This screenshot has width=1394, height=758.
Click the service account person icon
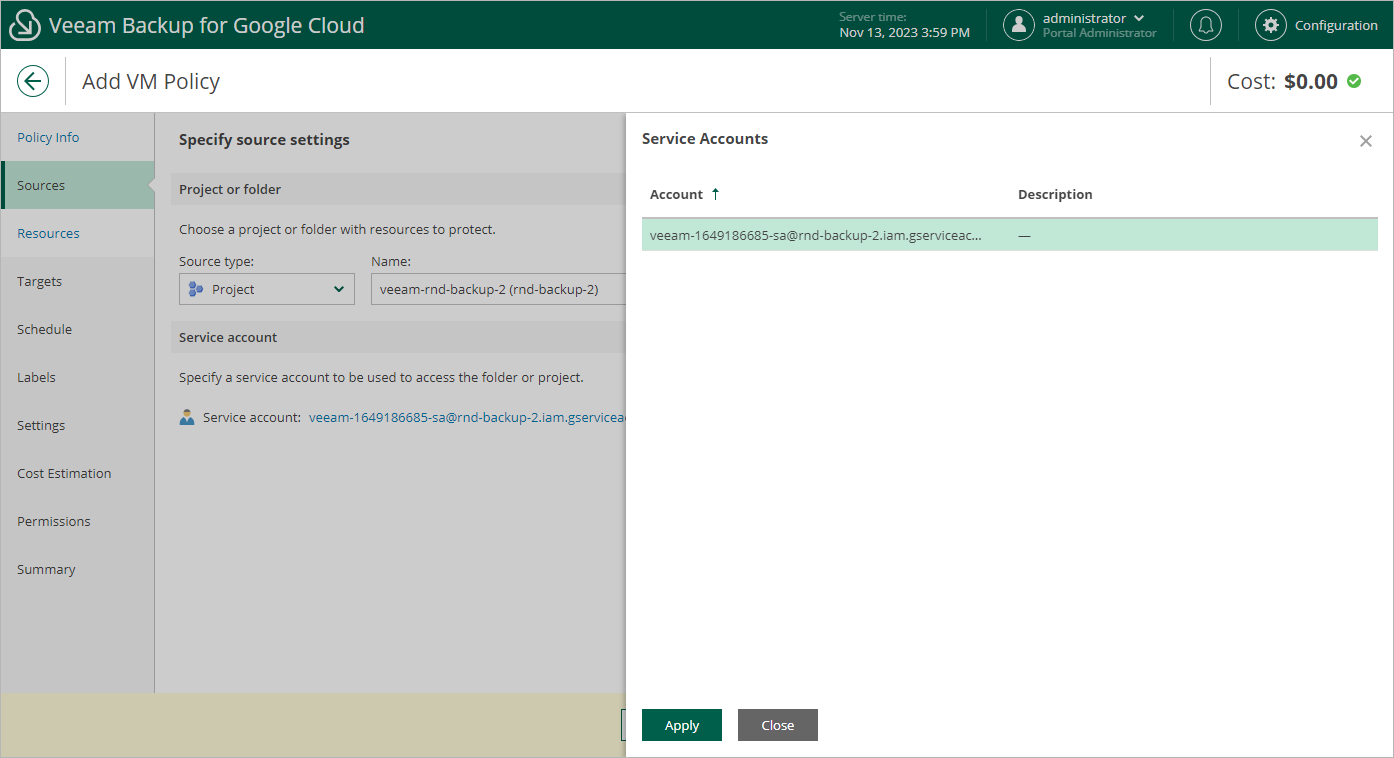(x=187, y=417)
